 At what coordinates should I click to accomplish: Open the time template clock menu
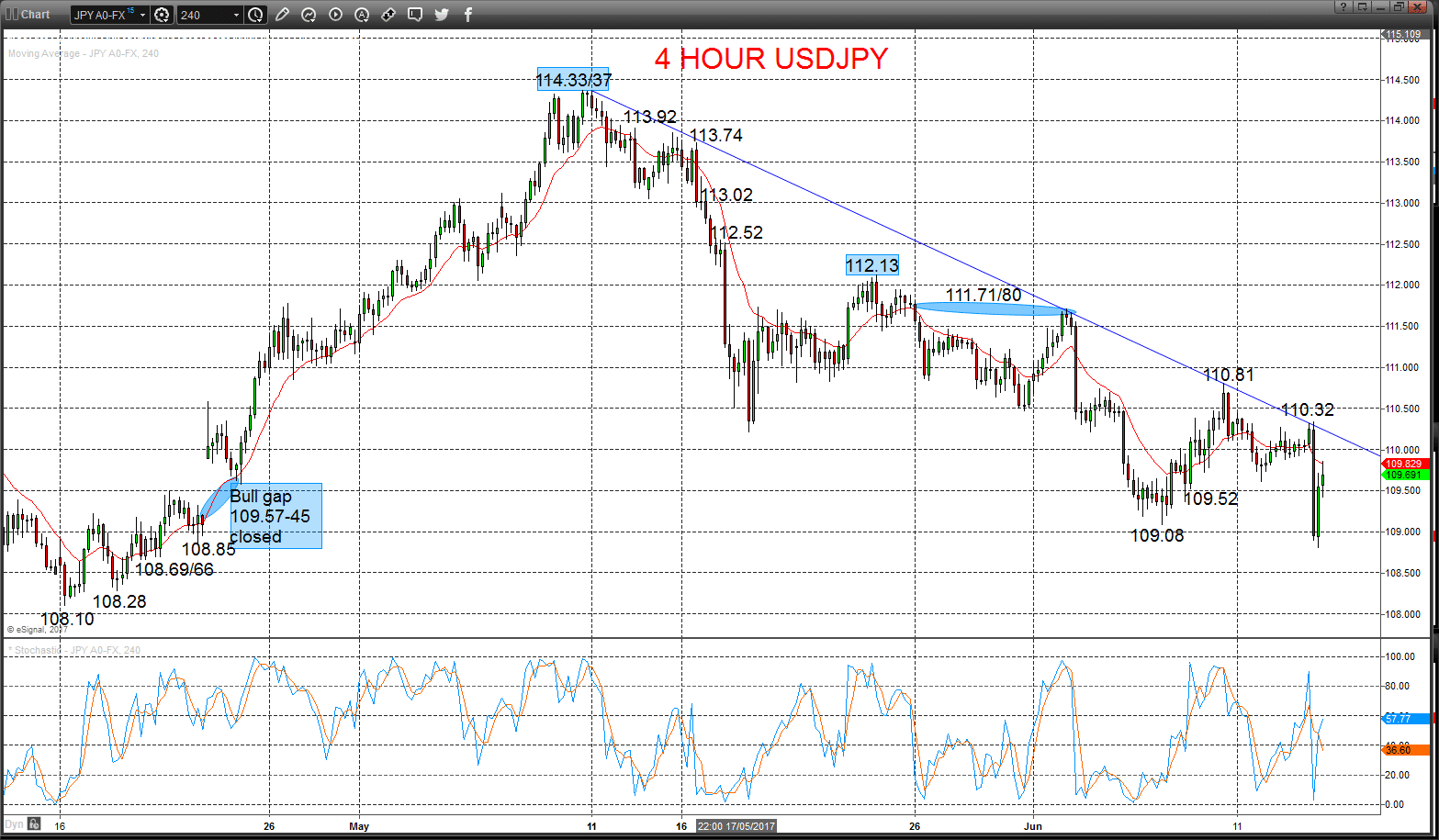point(255,15)
